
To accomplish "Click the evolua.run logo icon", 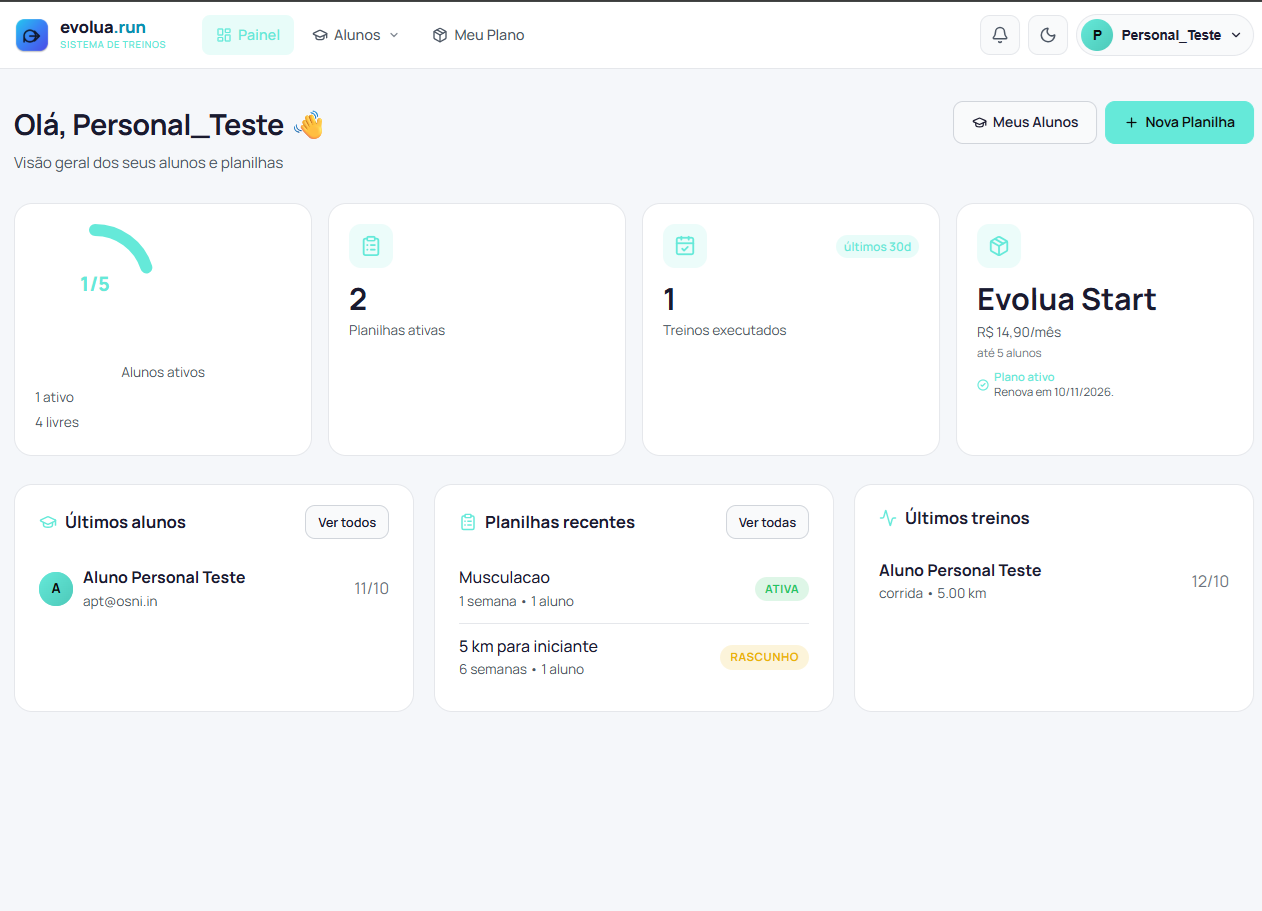I will [x=32, y=35].
